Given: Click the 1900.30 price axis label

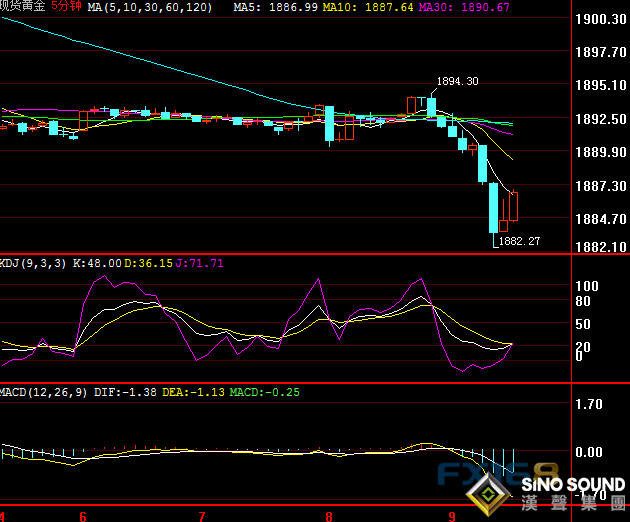Looking at the screenshot, I should 602,19.
